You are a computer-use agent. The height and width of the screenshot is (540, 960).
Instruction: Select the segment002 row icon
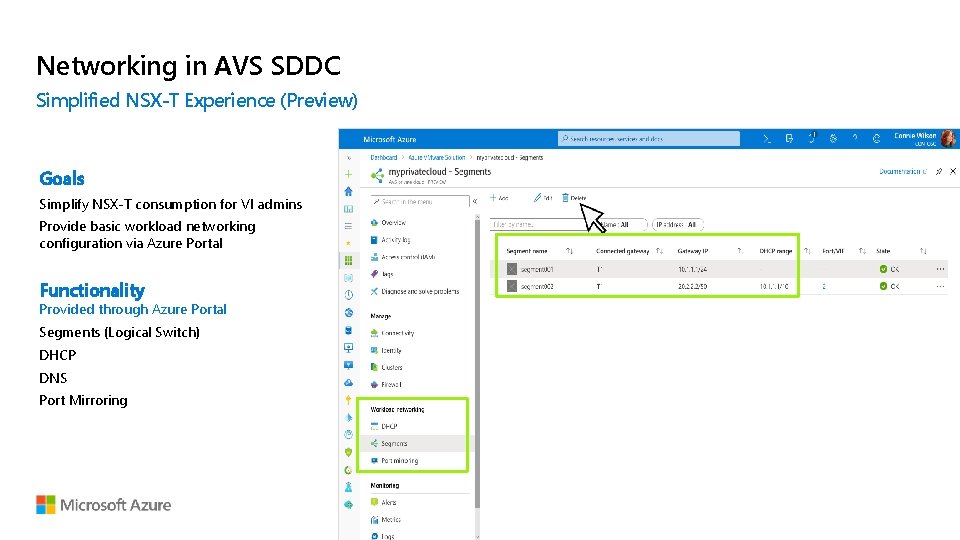(x=512, y=286)
